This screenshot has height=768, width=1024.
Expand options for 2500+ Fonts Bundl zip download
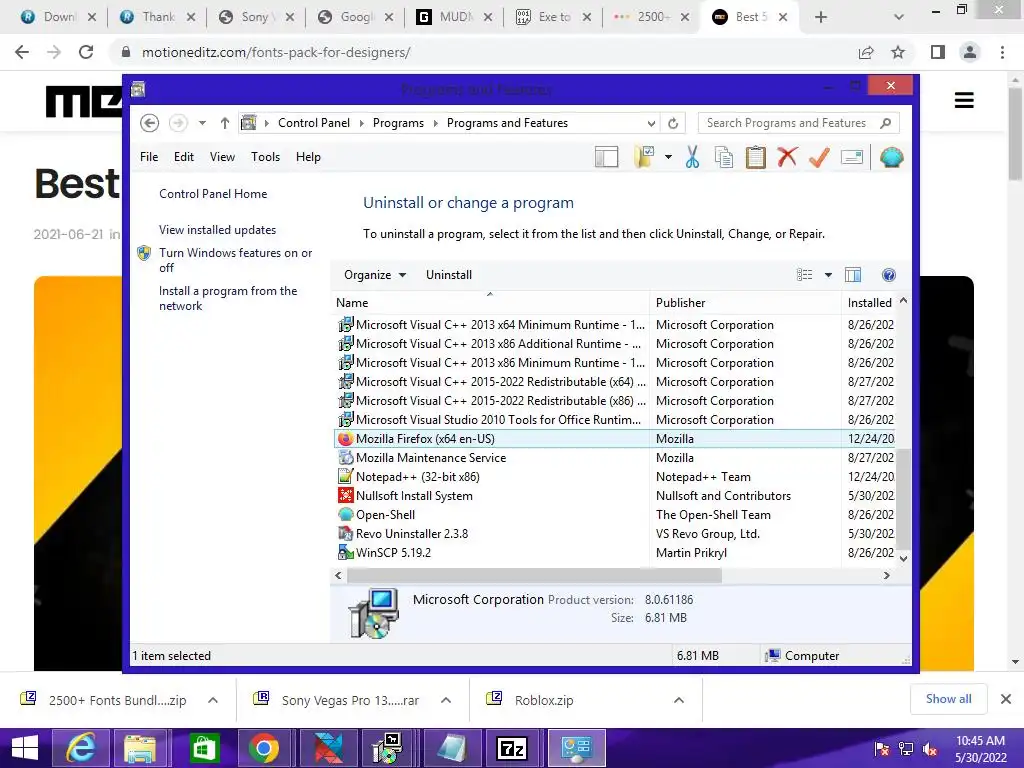click(213, 700)
